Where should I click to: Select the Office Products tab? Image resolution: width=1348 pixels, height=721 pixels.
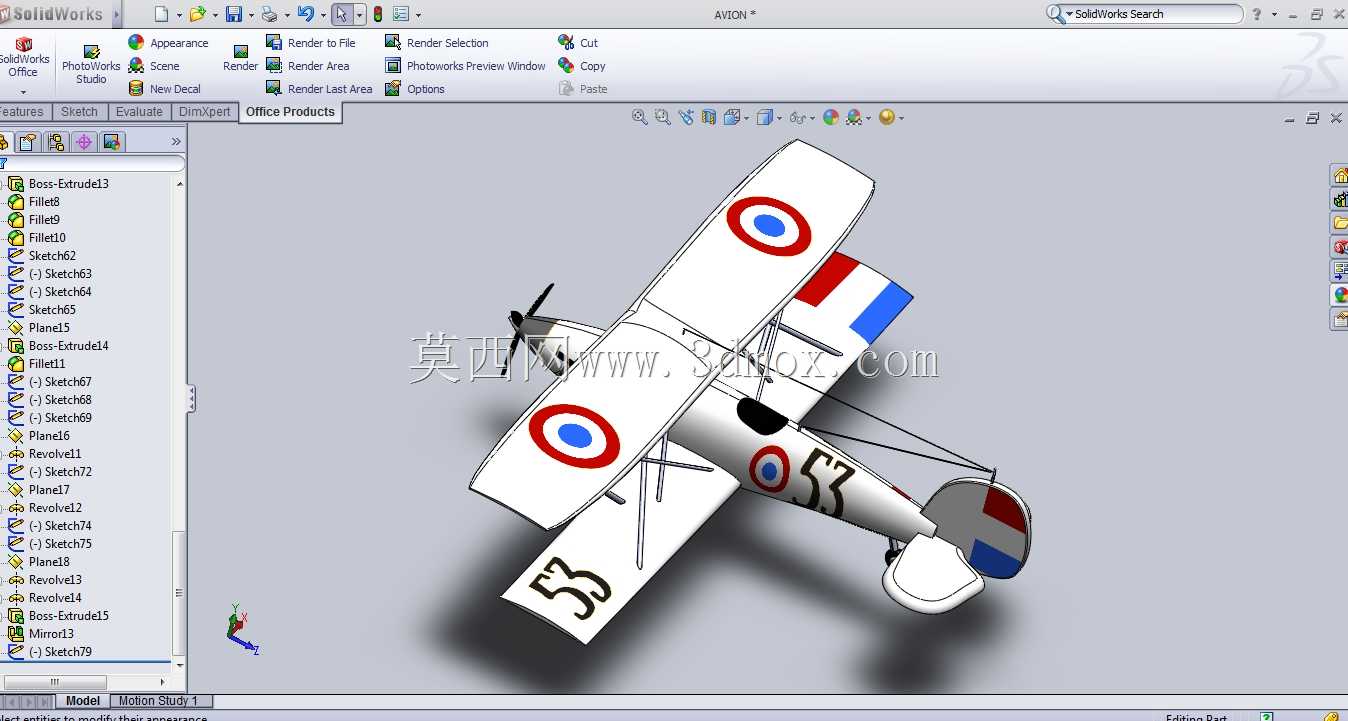pyautogui.click(x=290, y=112)
